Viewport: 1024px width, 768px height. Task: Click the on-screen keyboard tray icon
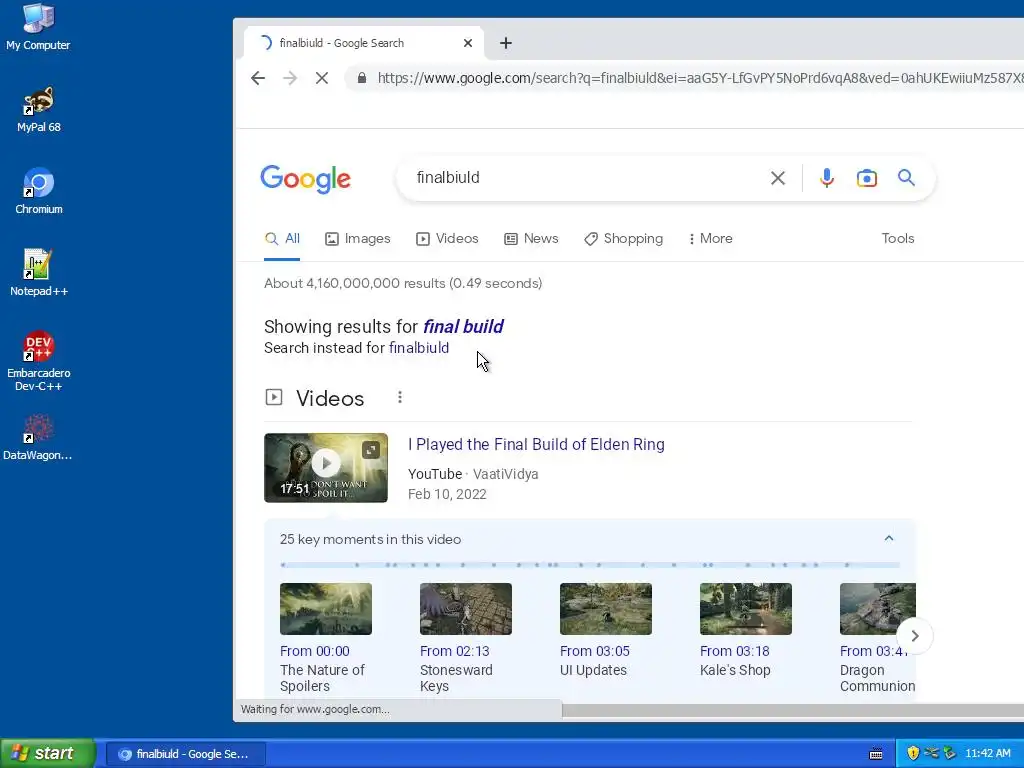coord(876,754)
